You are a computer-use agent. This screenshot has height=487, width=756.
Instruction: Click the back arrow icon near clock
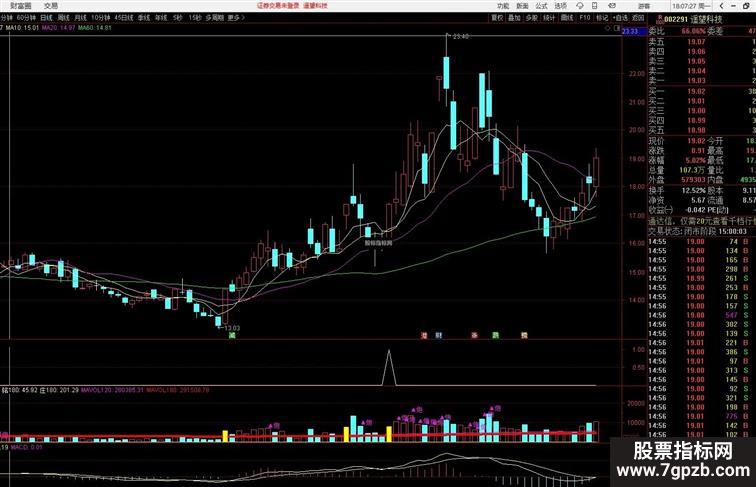(x=721, y=6)
